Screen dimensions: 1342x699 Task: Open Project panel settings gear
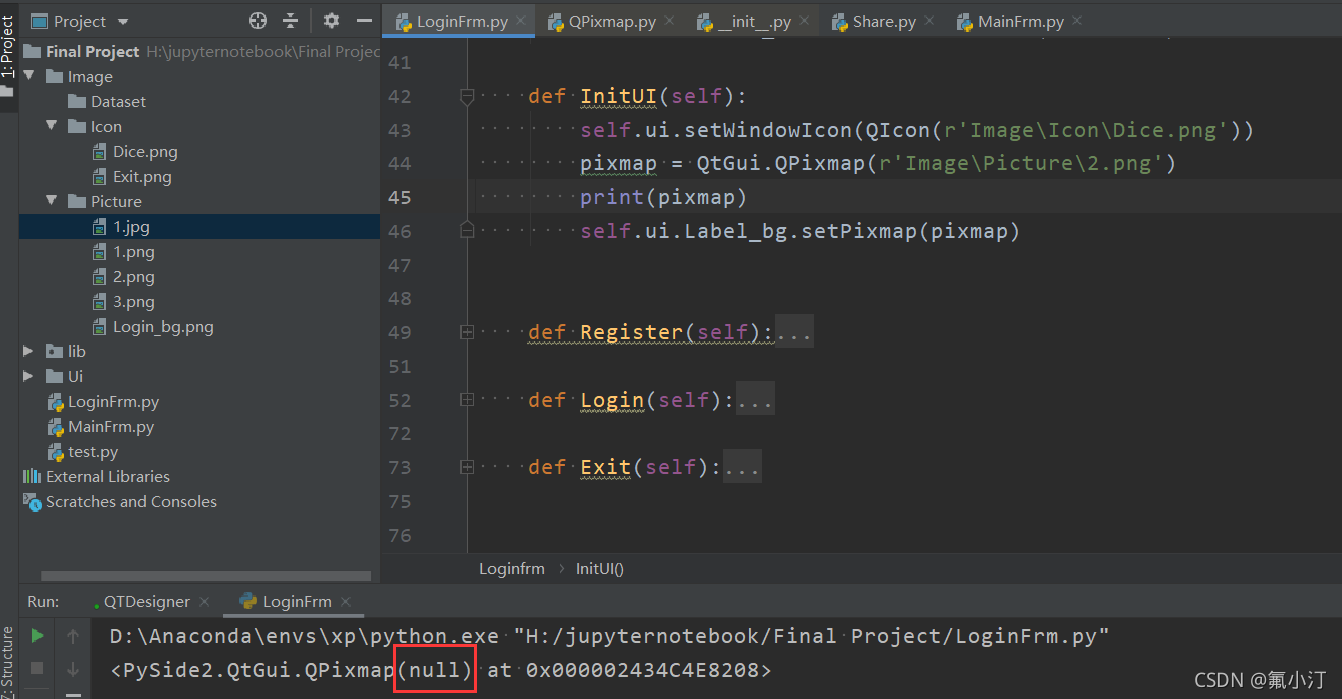coord(332,21)
